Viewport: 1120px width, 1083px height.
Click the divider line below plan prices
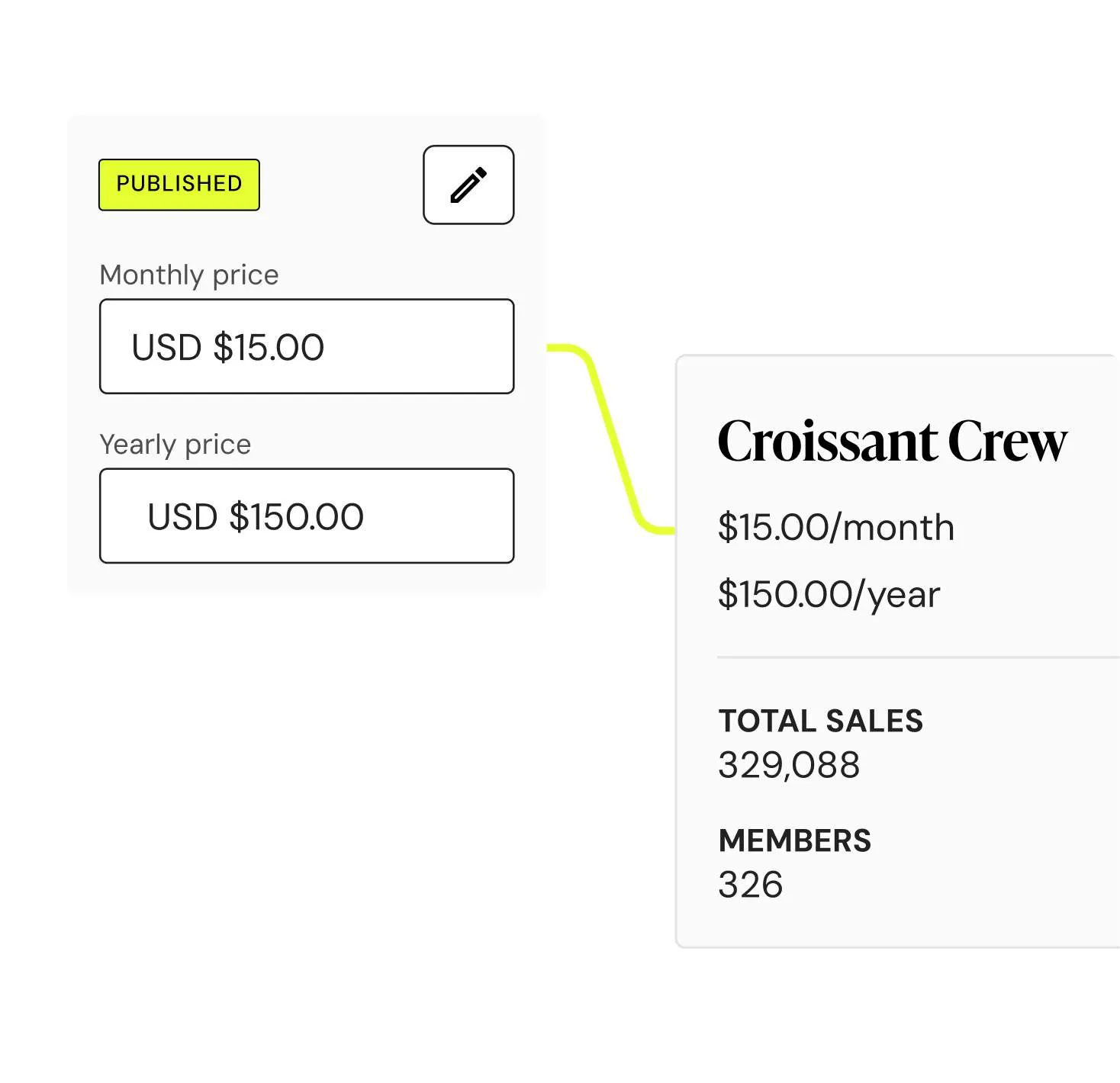[916, 657]
